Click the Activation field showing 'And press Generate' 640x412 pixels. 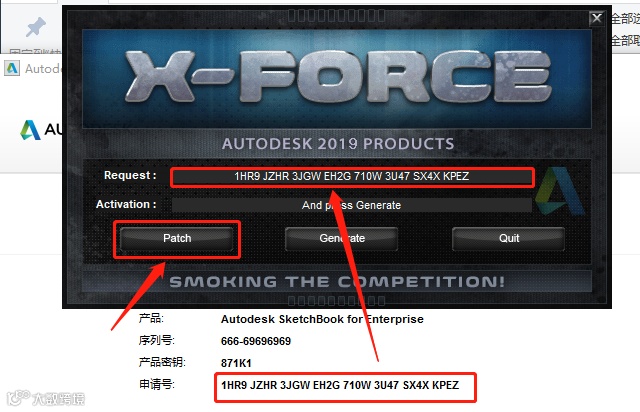pos(352,205)
